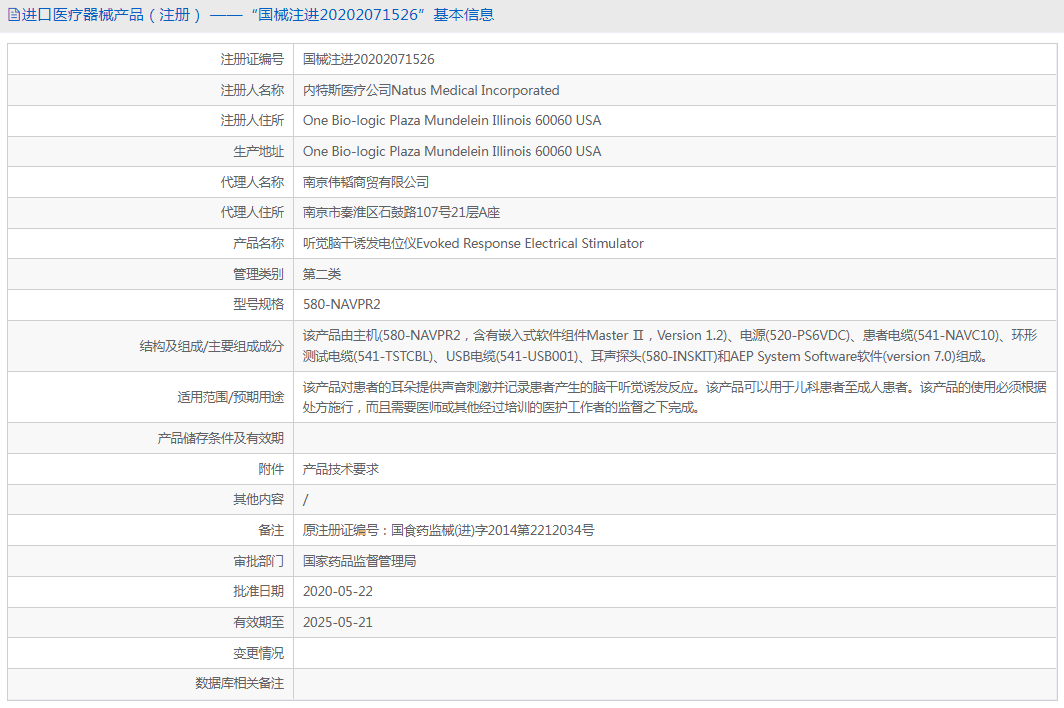The height and width of the screenshot is (708, 1064).
Task: Select the agent name 南京伟韬商贸有限公司
Action: coord(368,182)
